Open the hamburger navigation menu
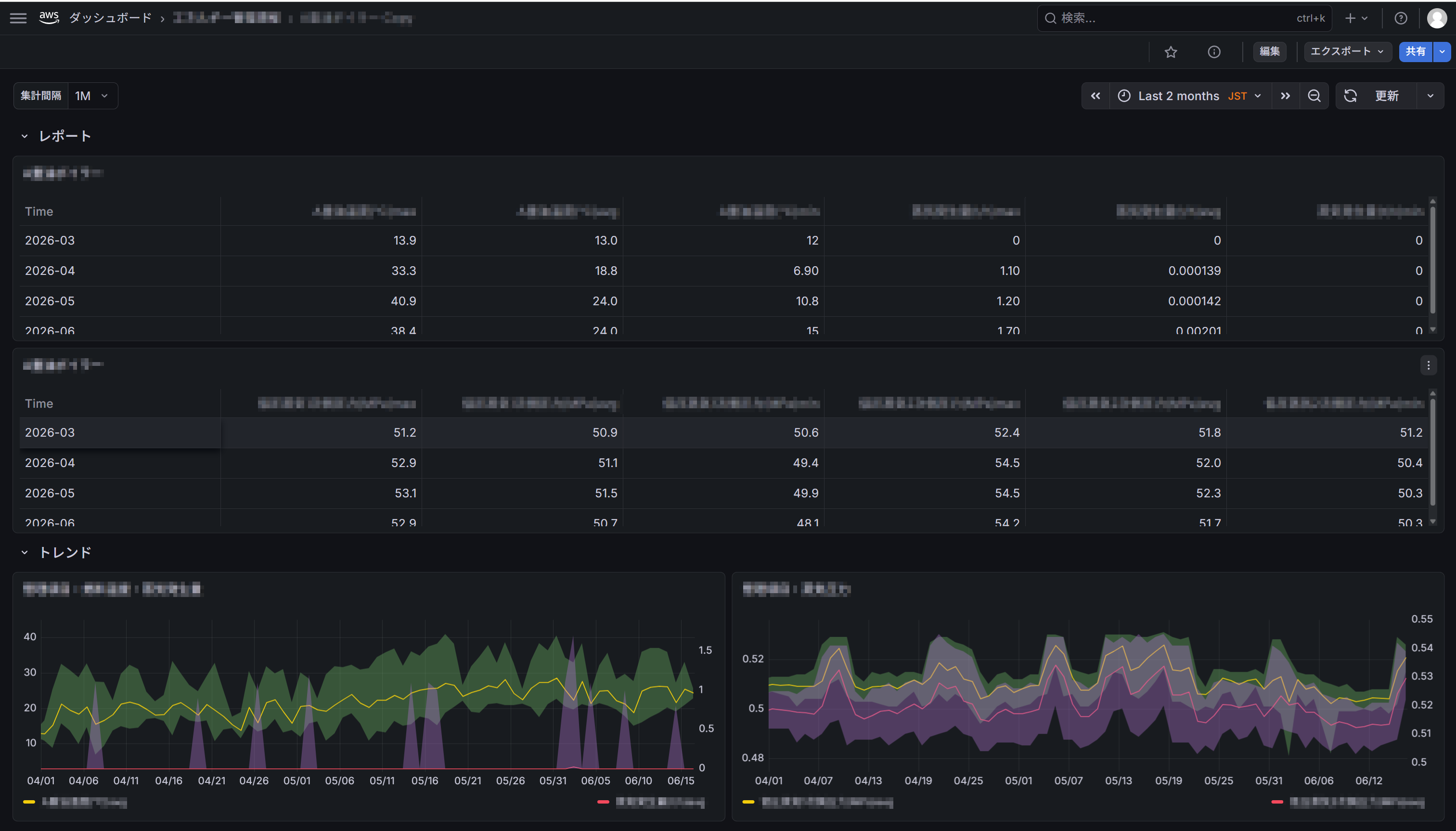The image size is (1456, 831). pos(18,18)
